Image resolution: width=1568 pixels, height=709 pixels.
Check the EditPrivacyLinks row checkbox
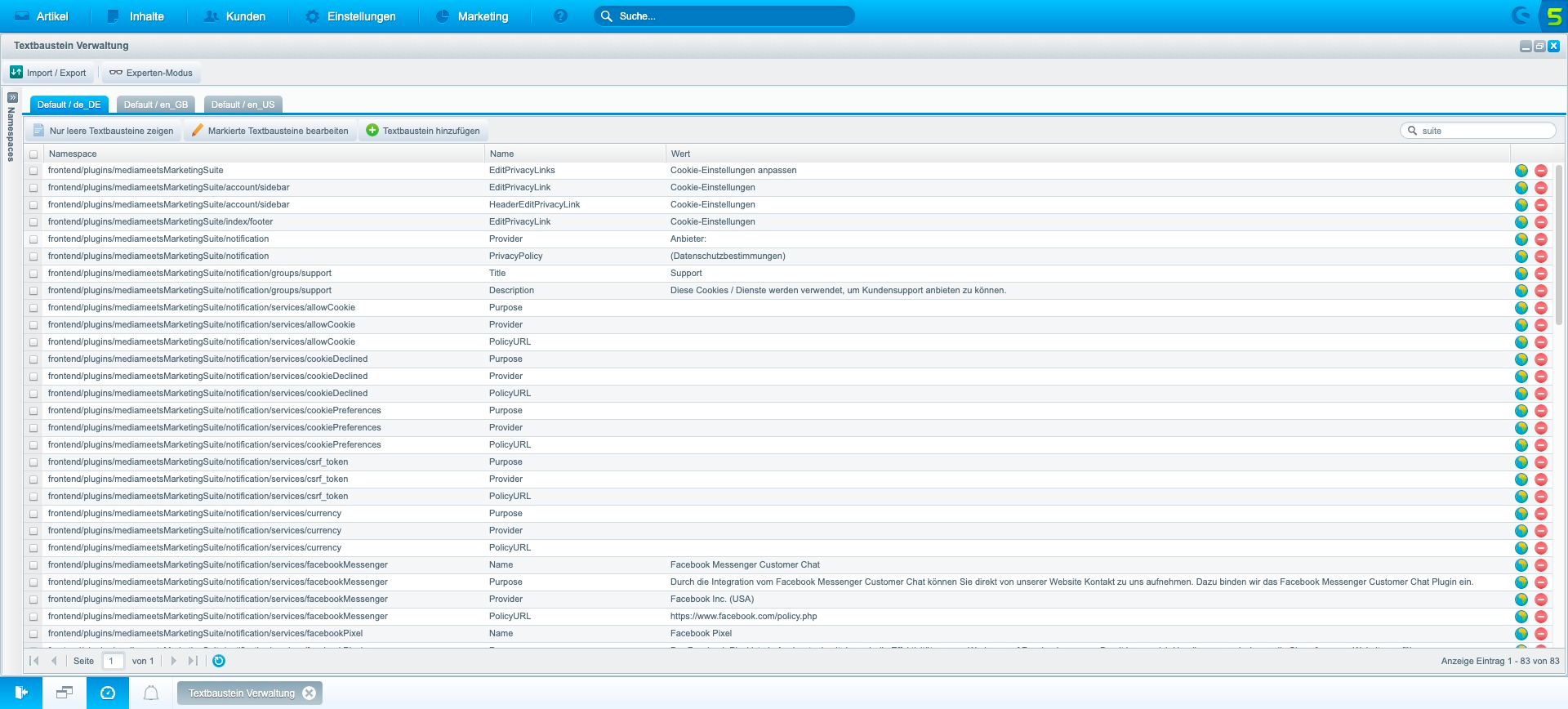coord(33,171)
